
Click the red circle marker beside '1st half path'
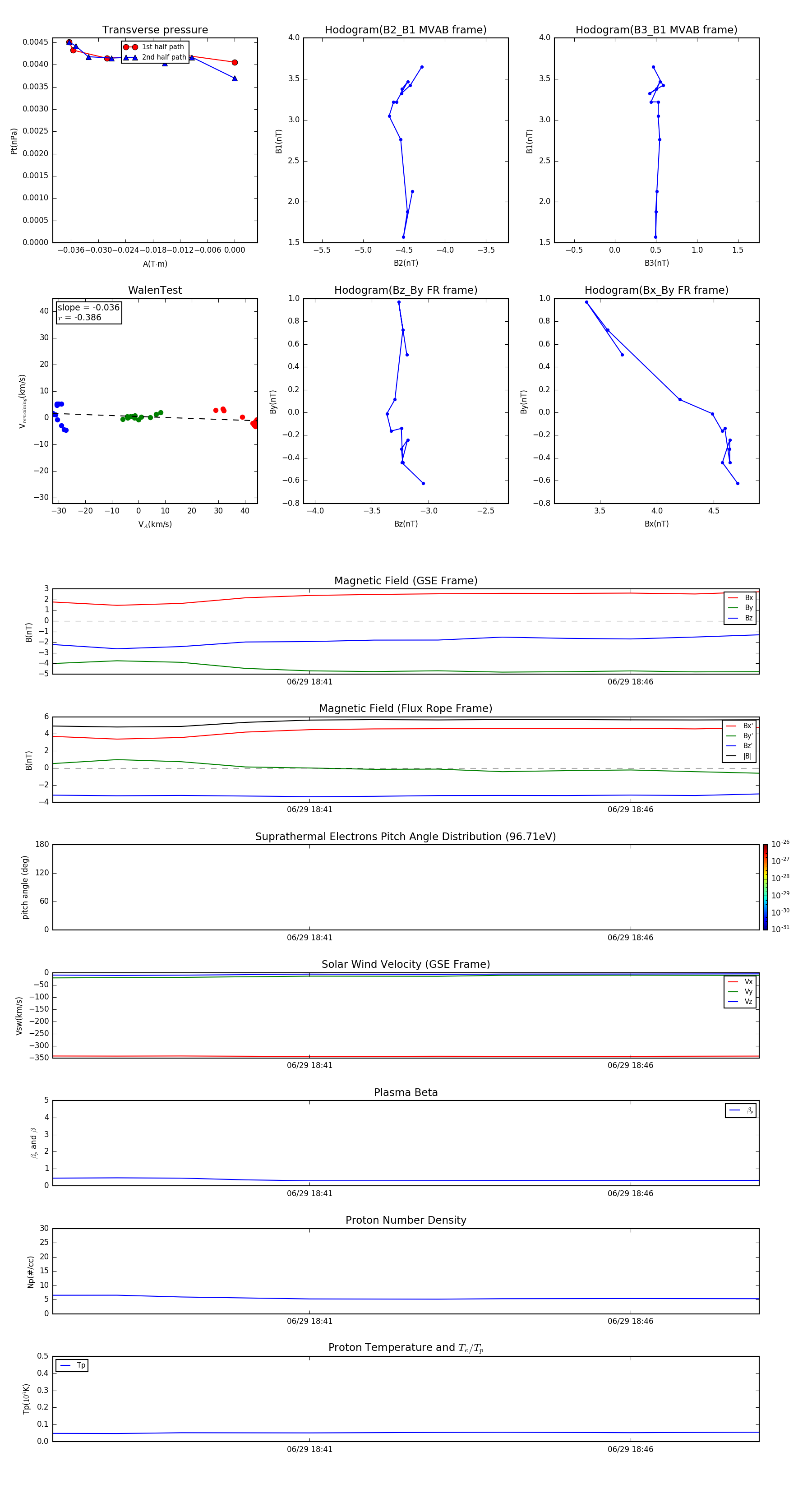pos(130,47)
